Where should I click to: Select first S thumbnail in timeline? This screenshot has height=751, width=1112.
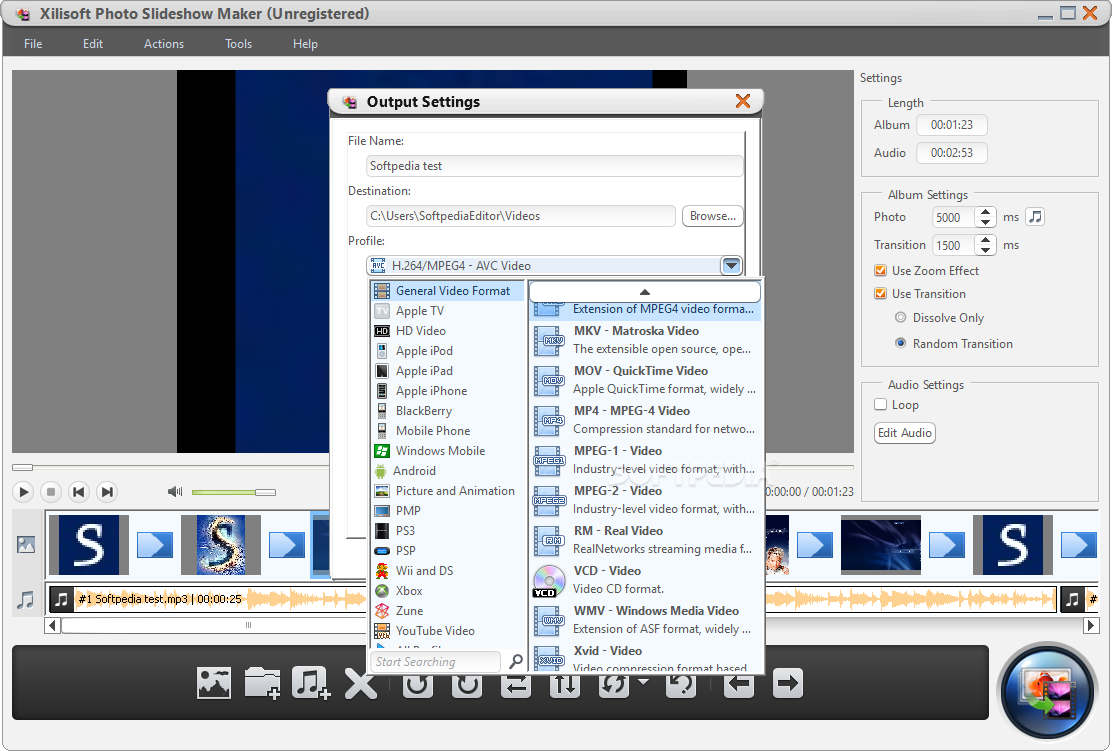[89, 545]
